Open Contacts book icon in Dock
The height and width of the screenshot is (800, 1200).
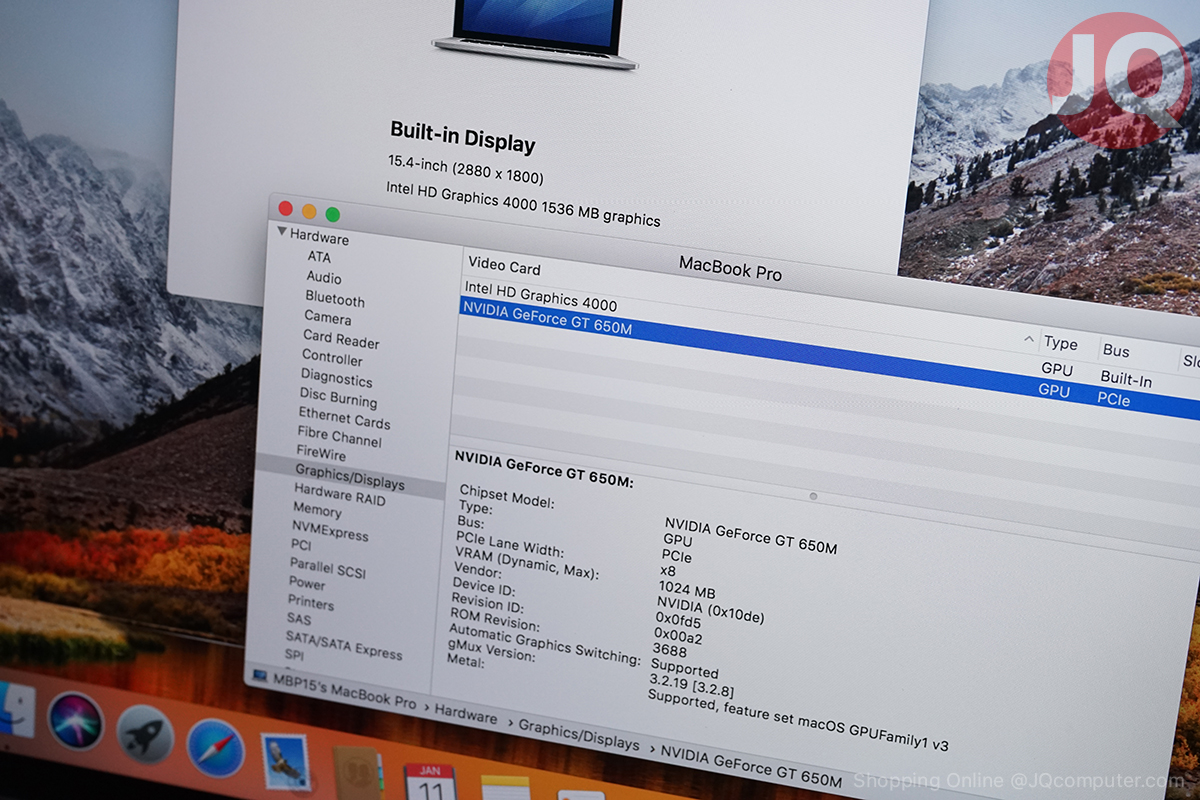click(x=357, y=773)
